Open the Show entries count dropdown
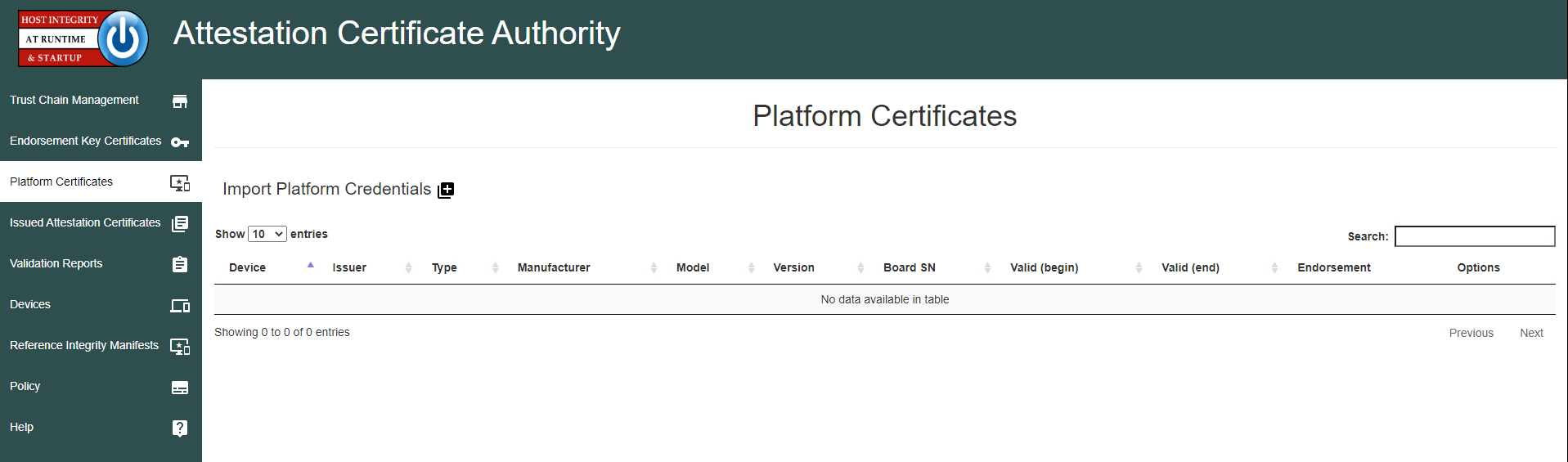The image size is (1568, 462). 267,234
